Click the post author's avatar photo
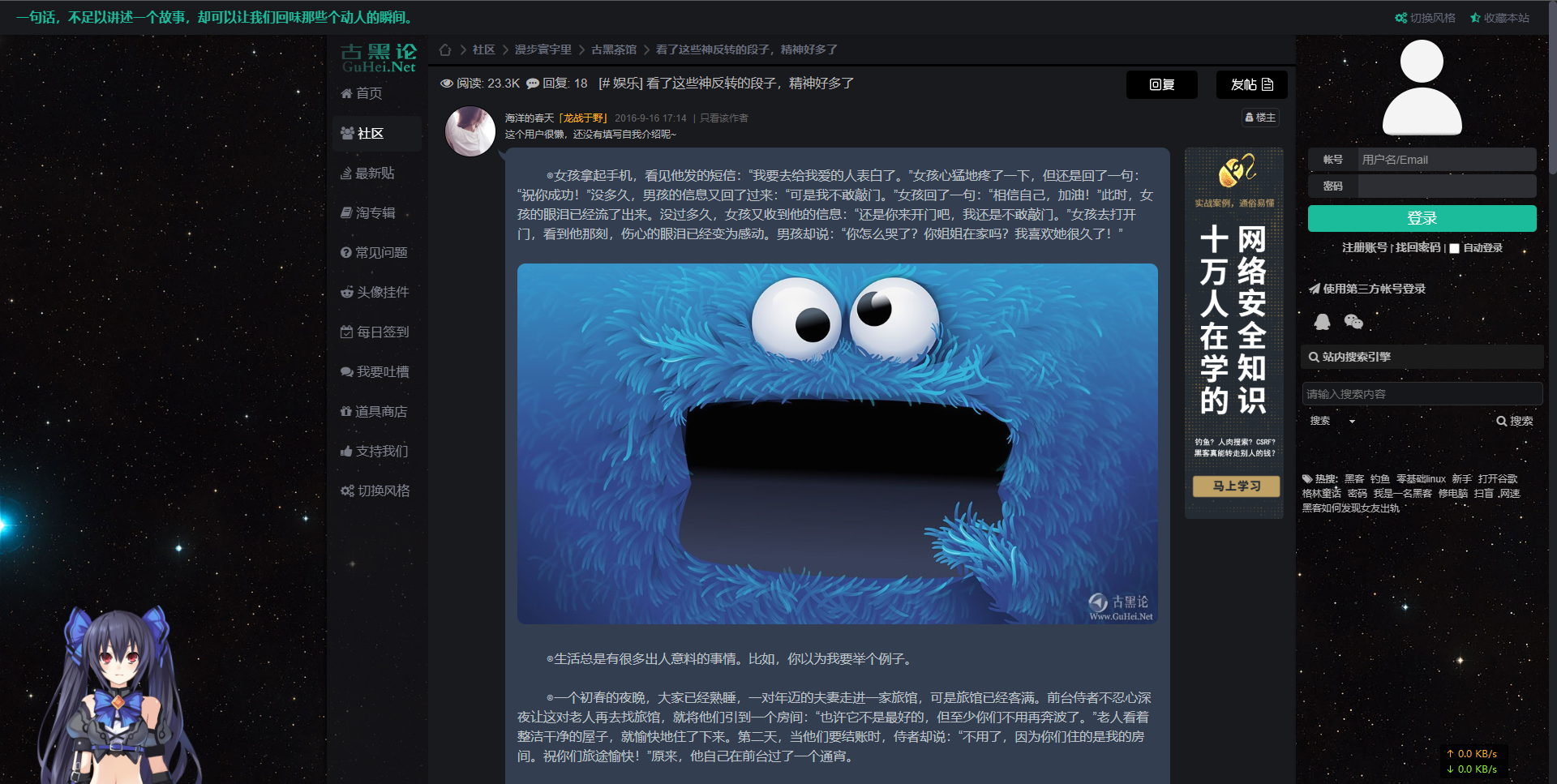Image resolution: width=1557 pixels, height=784 pixels. point(470,131)
